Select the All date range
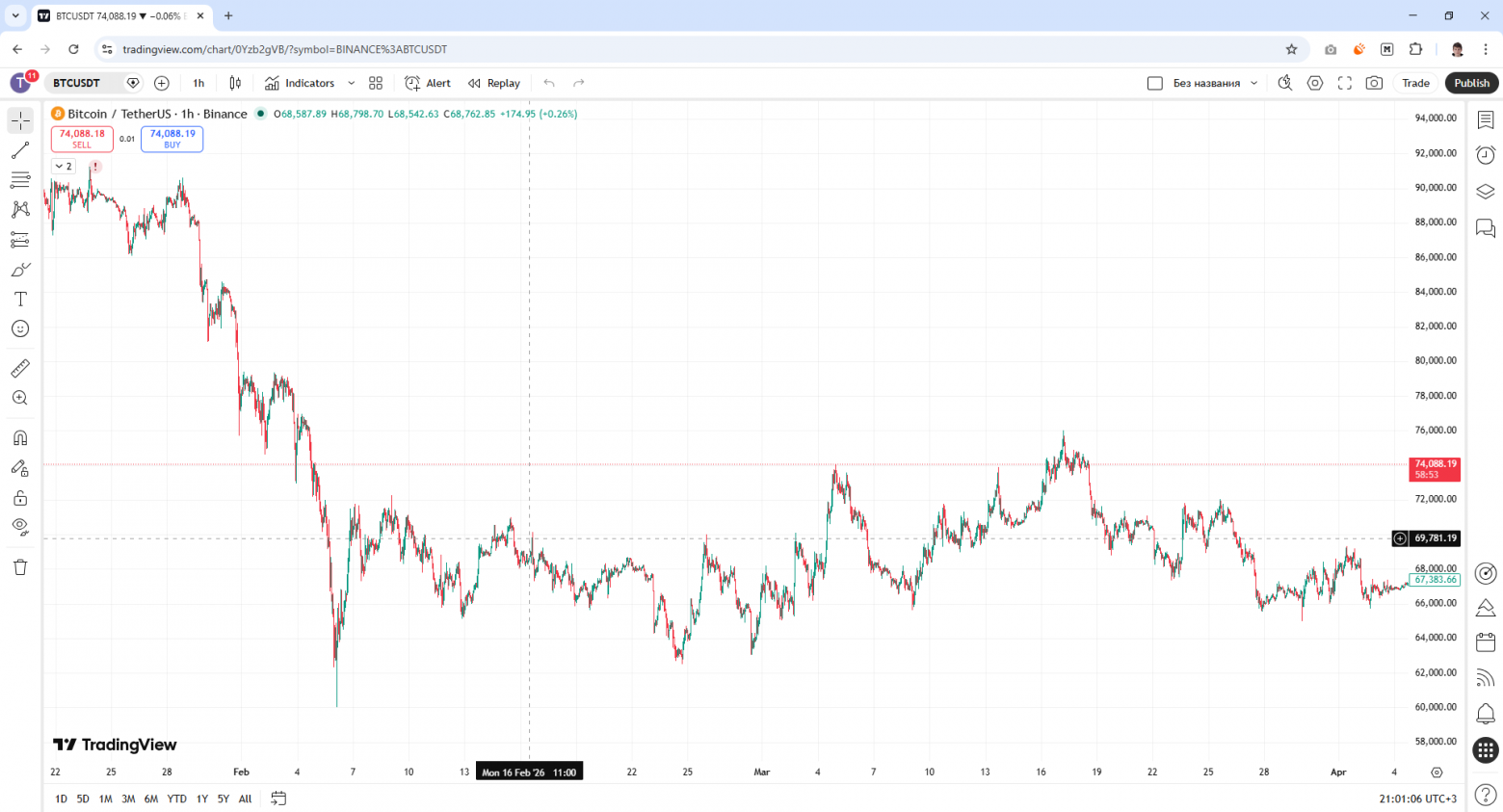 pyautogui.click(x=246, y=799)
